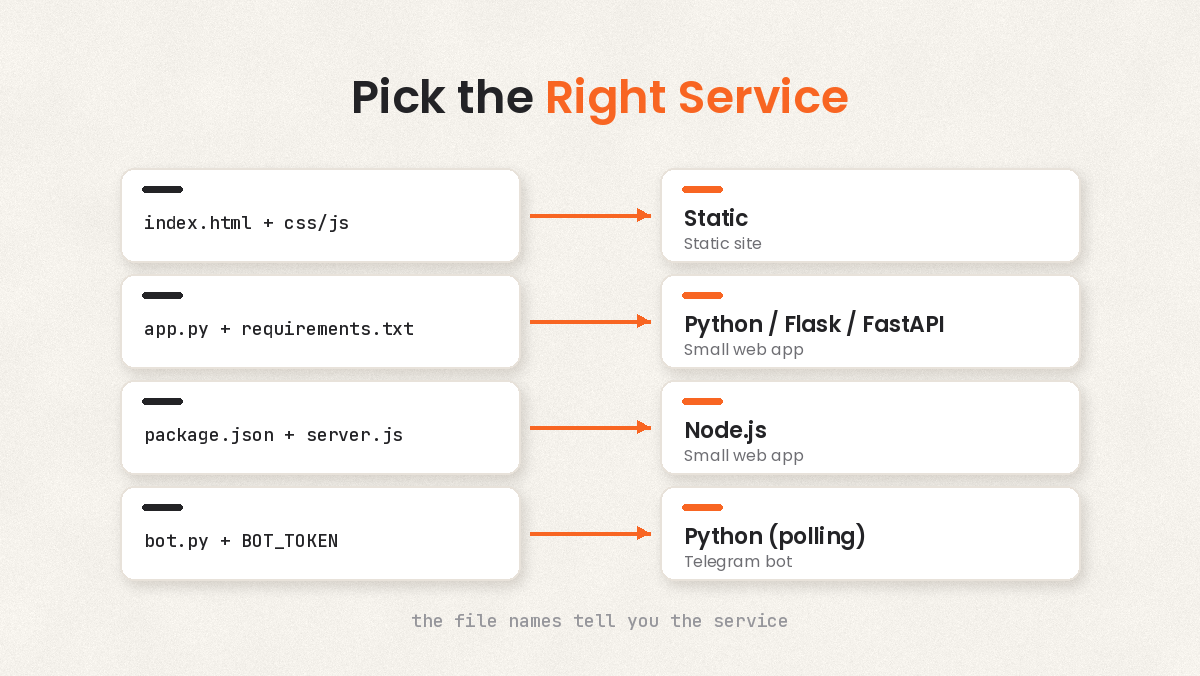Click the footer caption about file names
This screenshot has width=1200, height=676.
(x=600, y=621)
